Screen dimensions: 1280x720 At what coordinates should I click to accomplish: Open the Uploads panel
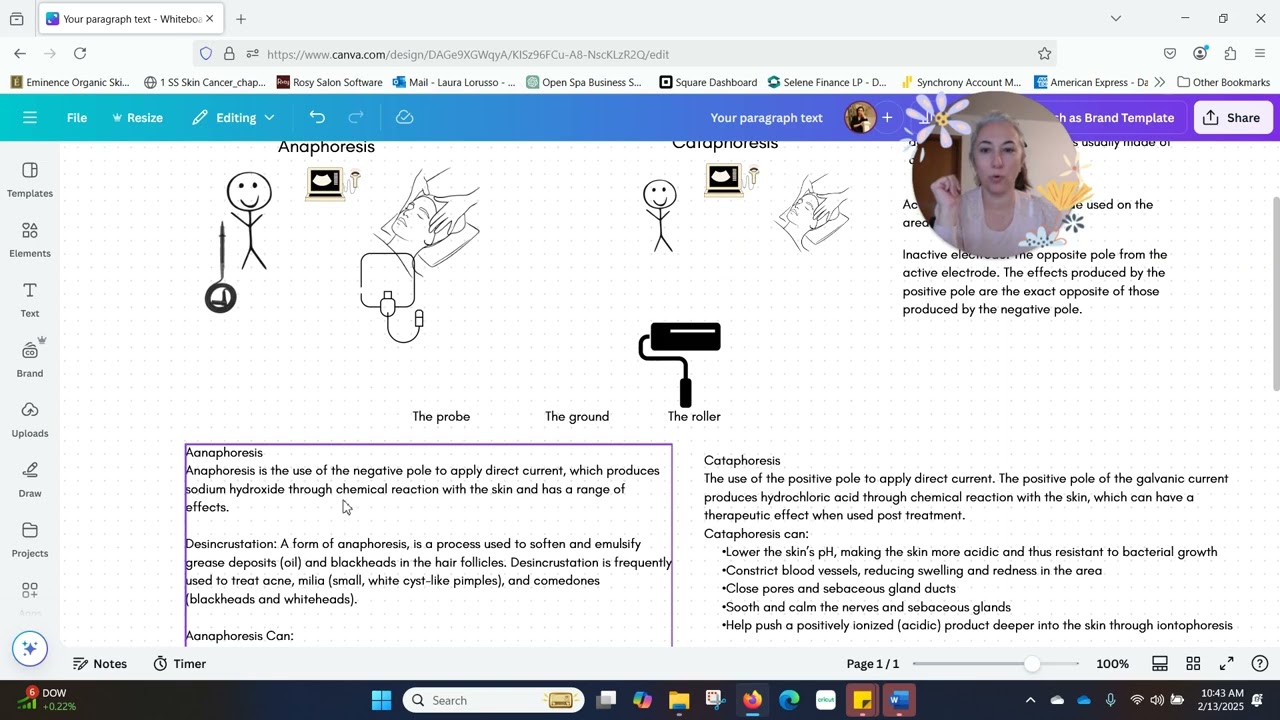click(x=30, y=420)
